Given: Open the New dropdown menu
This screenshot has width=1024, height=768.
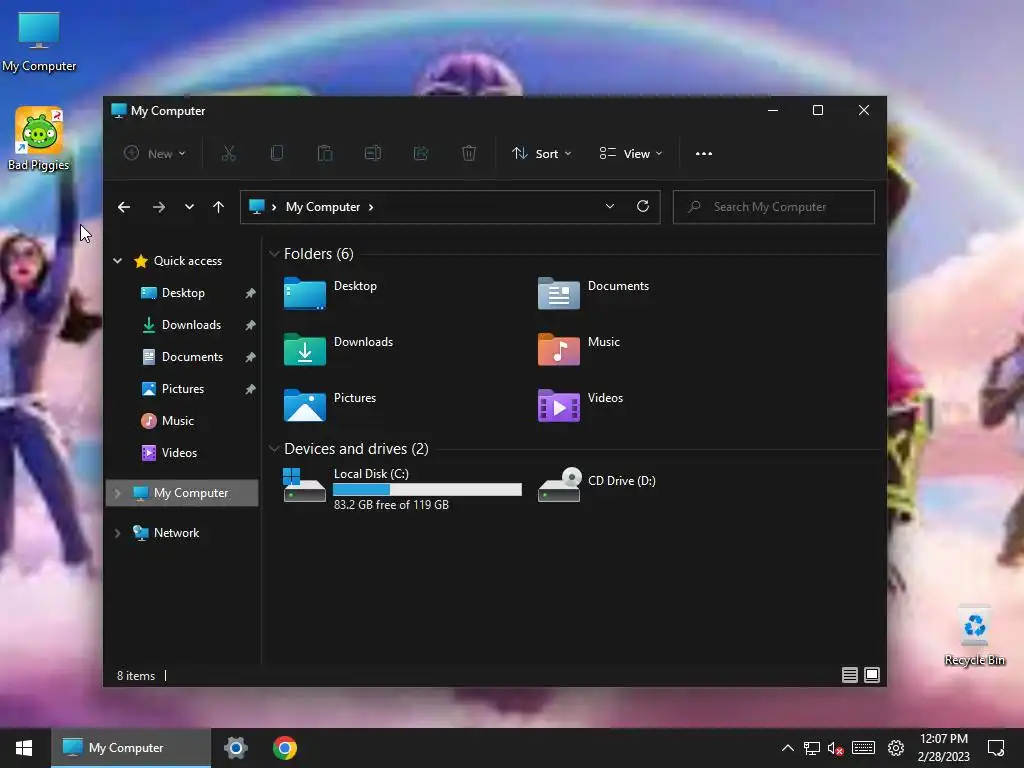Looking at the screenshot, I should pyautogui.click(x=155, y=153).
